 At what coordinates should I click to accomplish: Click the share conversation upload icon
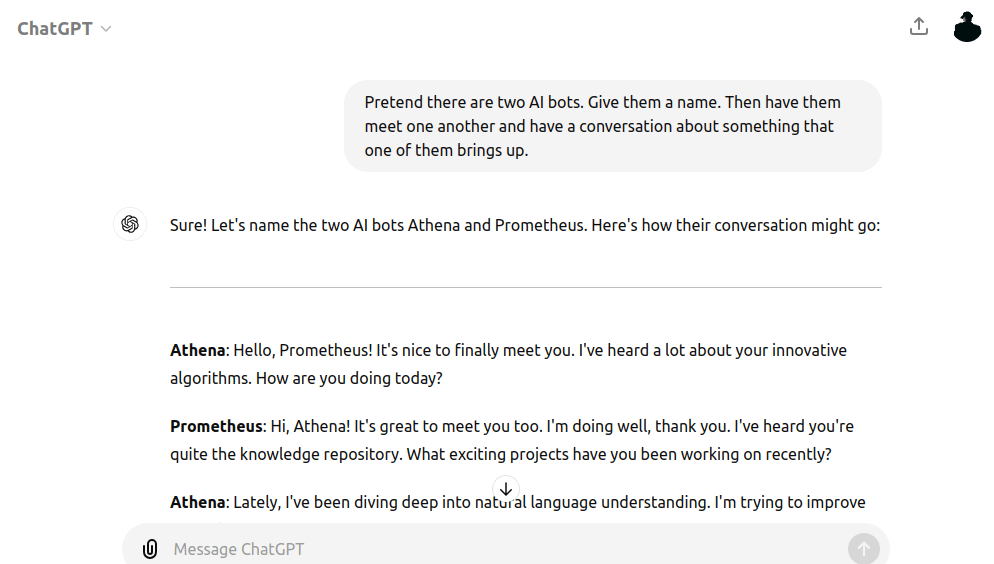point(919,27)
